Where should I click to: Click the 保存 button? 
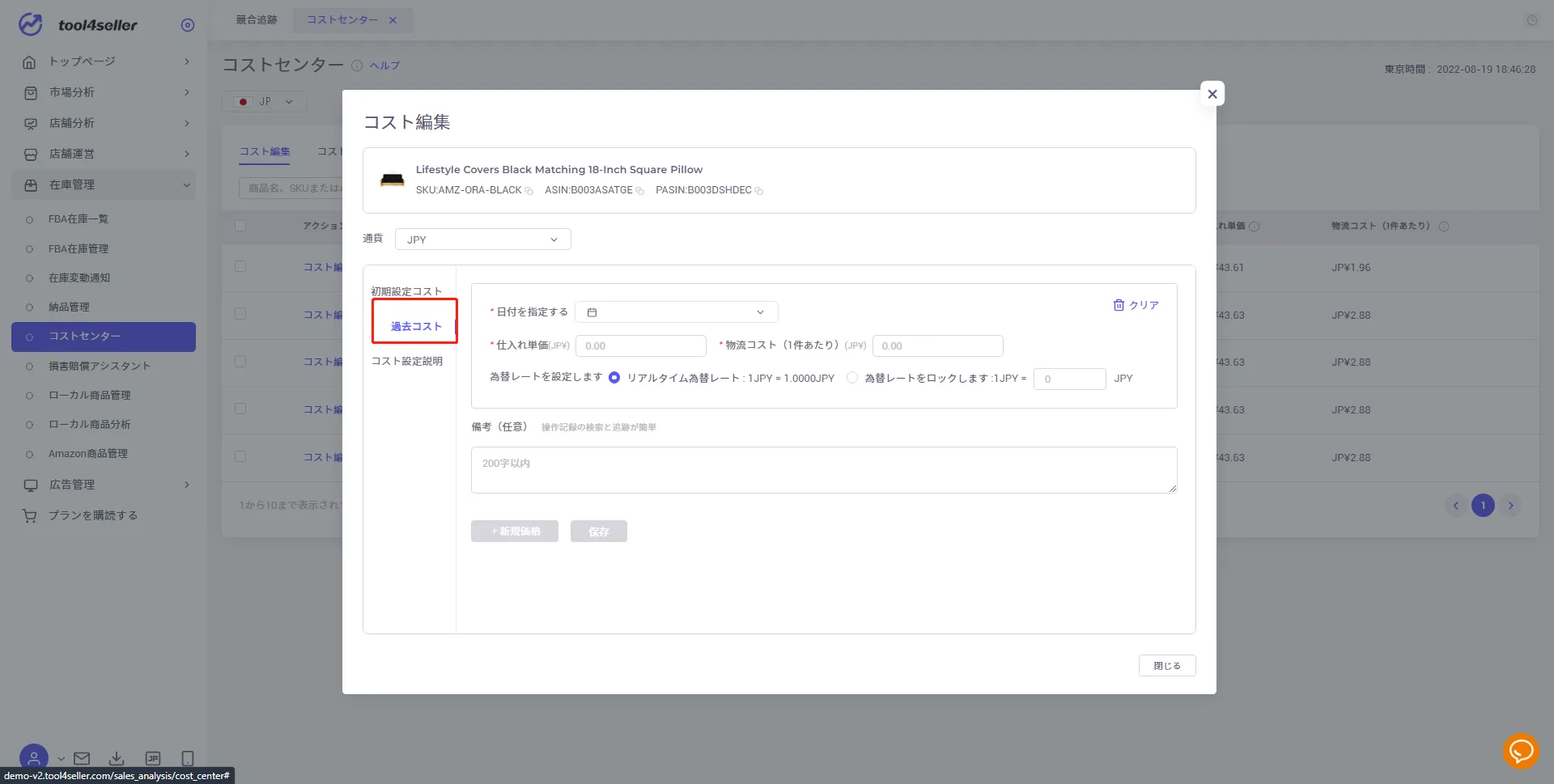click(599, 531)
